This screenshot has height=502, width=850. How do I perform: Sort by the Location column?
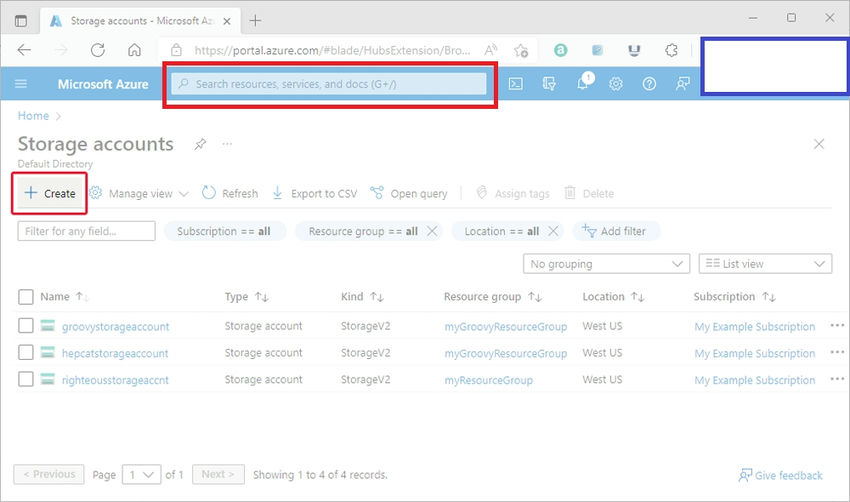point(613,297)
